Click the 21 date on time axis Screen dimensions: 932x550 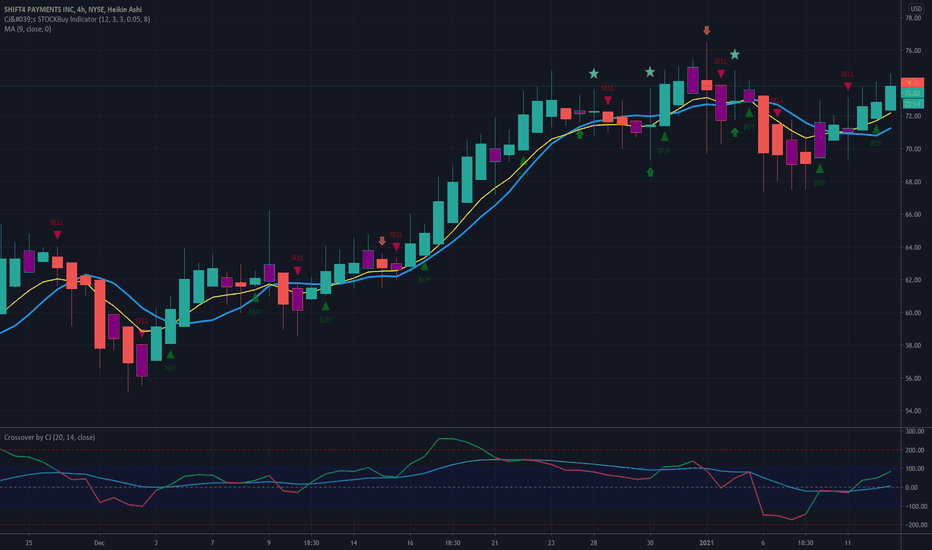(x=495, y=543)
